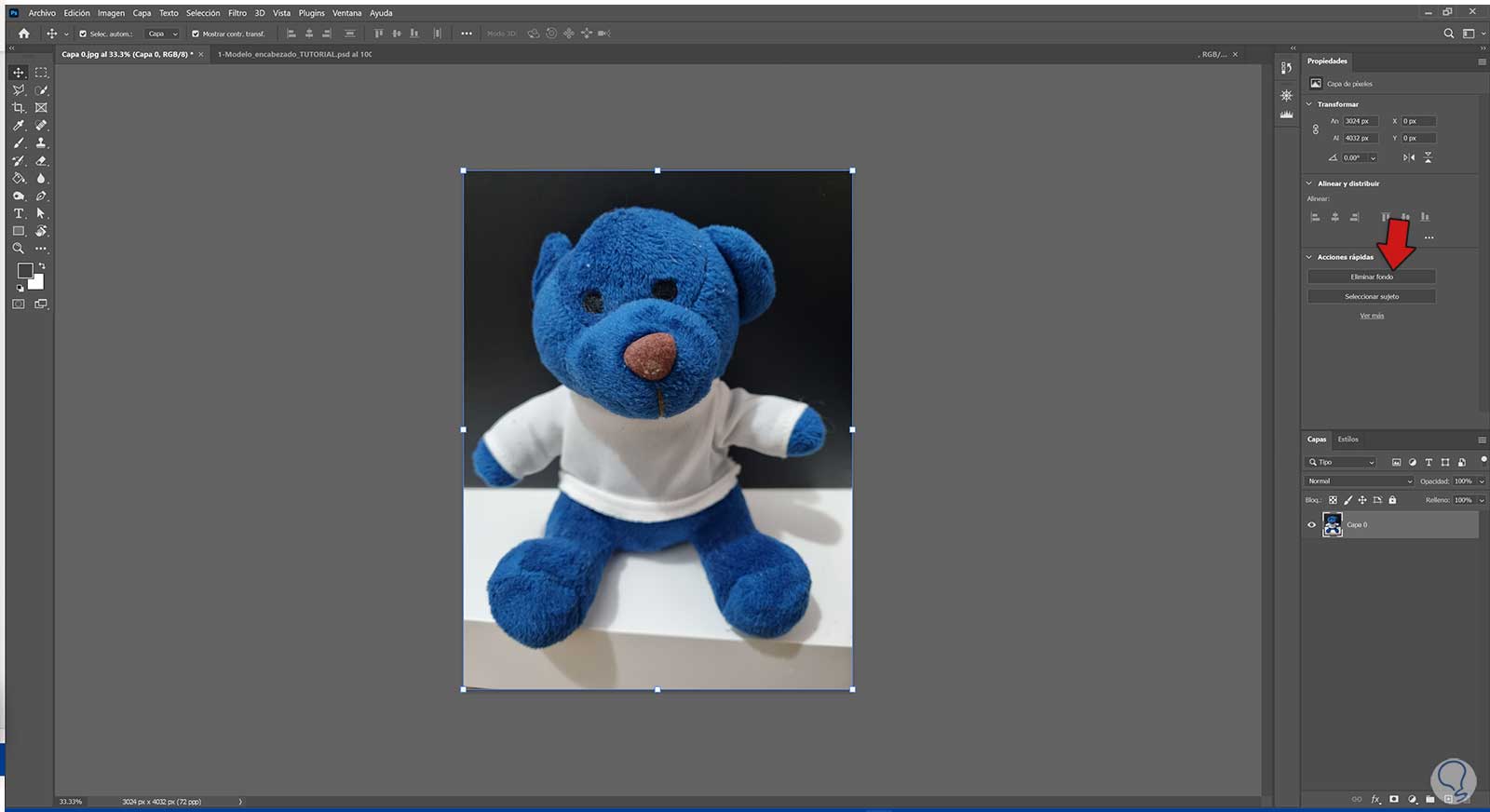
Task: Flip the layer vertically in Properties
Action: (x=1428, y=157)
